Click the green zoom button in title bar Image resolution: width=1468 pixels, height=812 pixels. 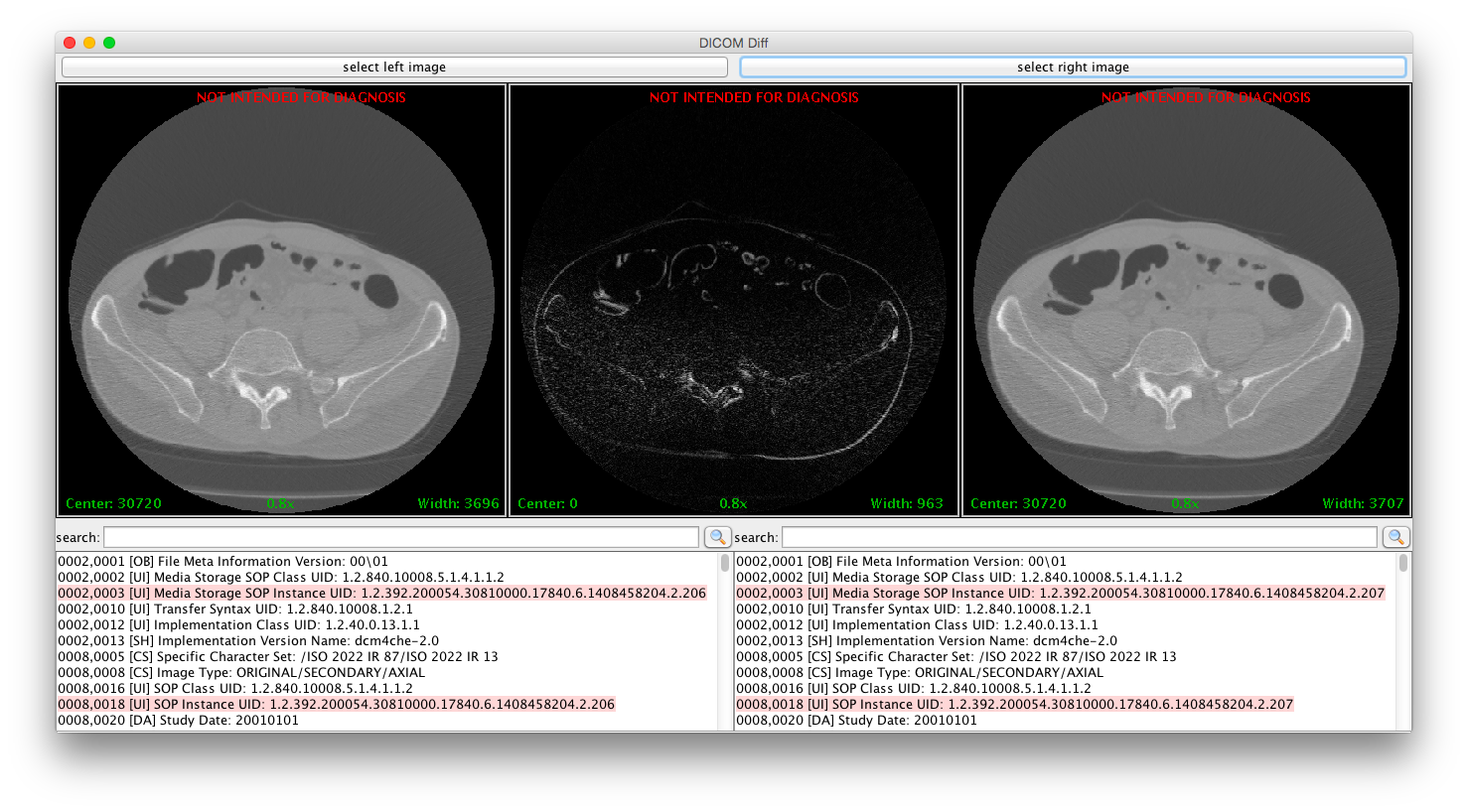click(x=109, y=43)
